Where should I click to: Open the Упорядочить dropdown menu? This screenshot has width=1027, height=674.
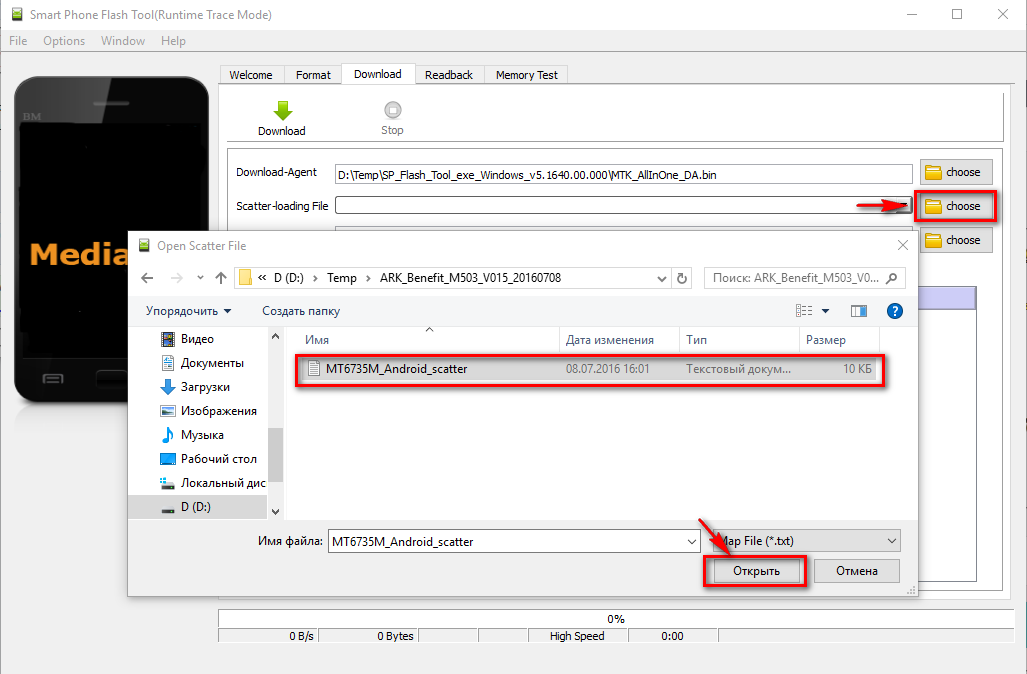188,311
